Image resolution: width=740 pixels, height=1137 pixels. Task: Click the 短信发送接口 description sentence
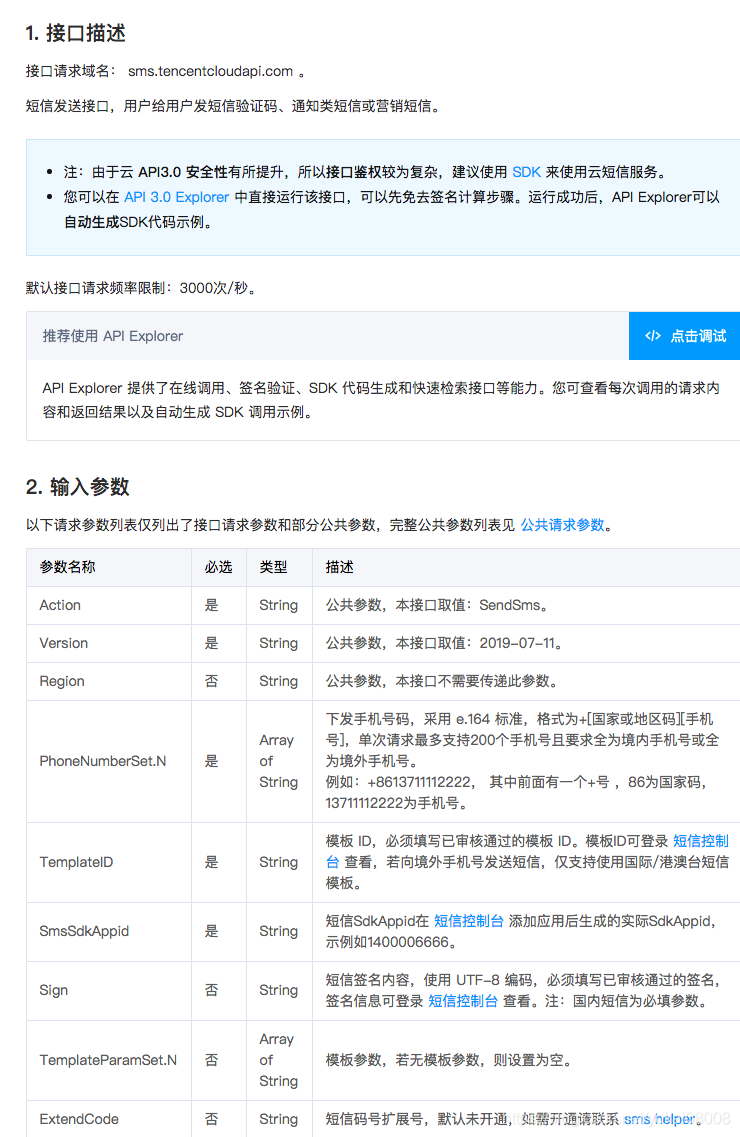click(233, 106)
